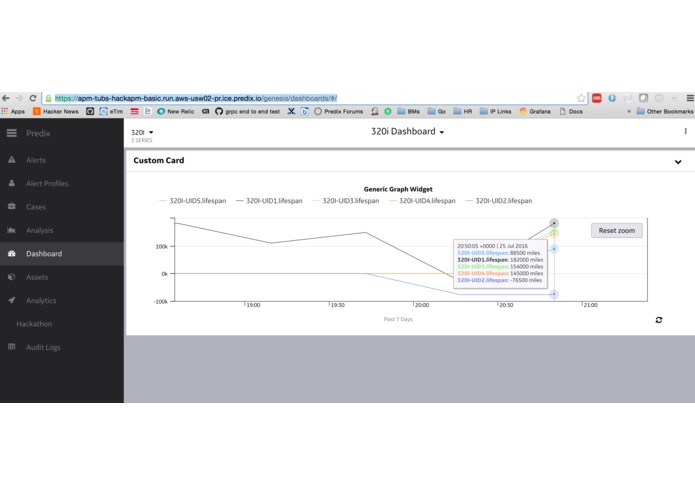Click the Past 7 Days label
The height and width of the screenshot is (494, 695).
(x=398, y=319)
